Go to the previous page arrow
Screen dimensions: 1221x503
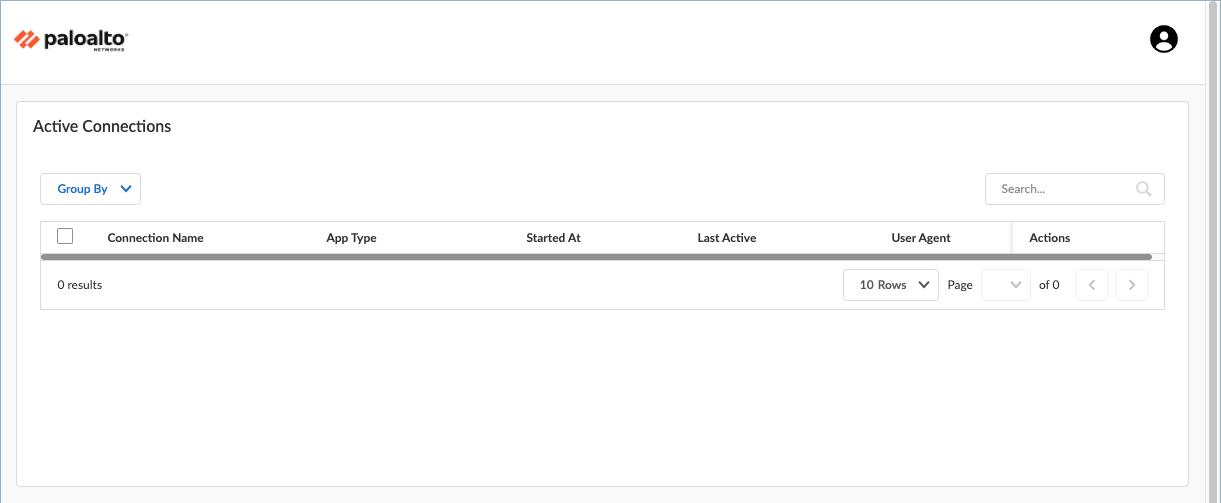(x=1091, y=285)
